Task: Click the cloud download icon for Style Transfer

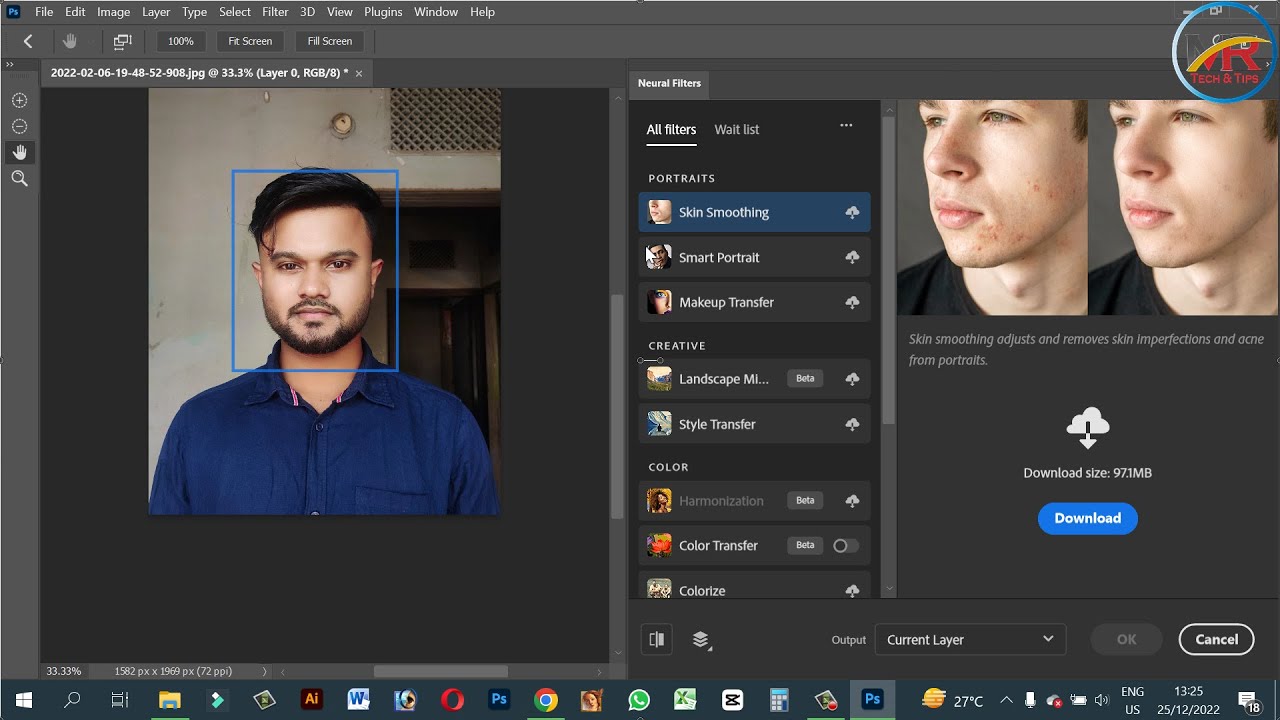Action: pos(852,424)
